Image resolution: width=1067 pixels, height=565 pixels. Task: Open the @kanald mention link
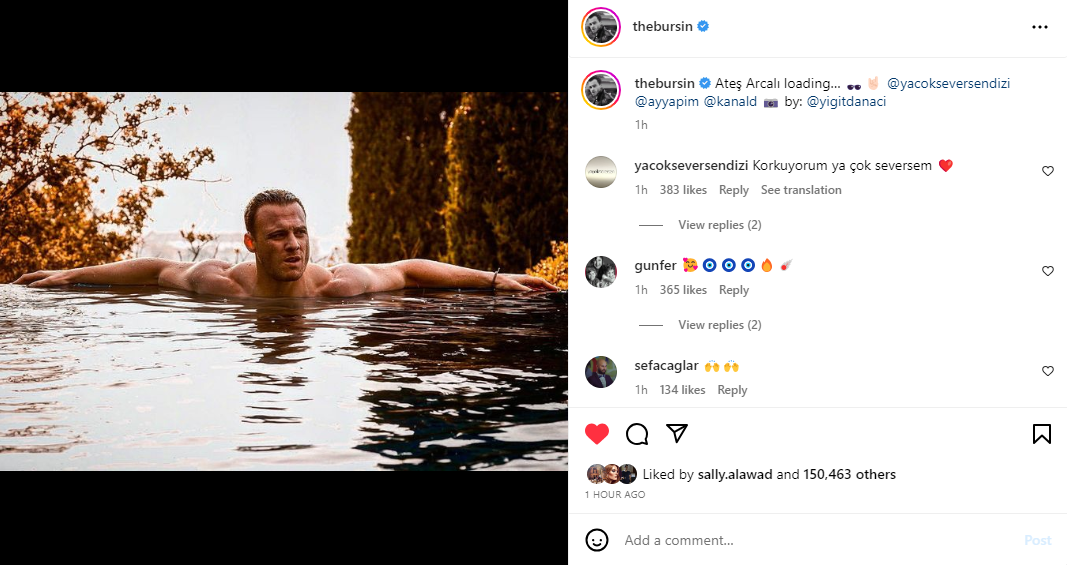[x=729, y=101]
